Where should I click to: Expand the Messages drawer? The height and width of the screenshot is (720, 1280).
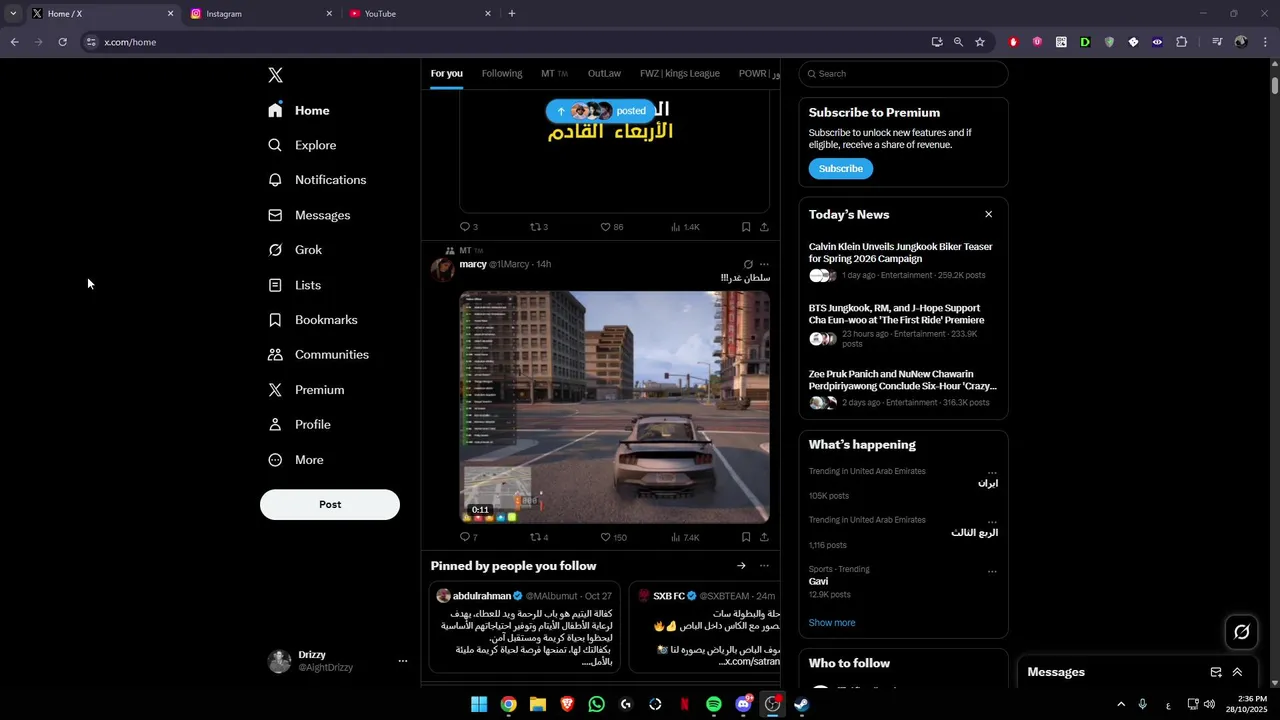point(1237,672)
